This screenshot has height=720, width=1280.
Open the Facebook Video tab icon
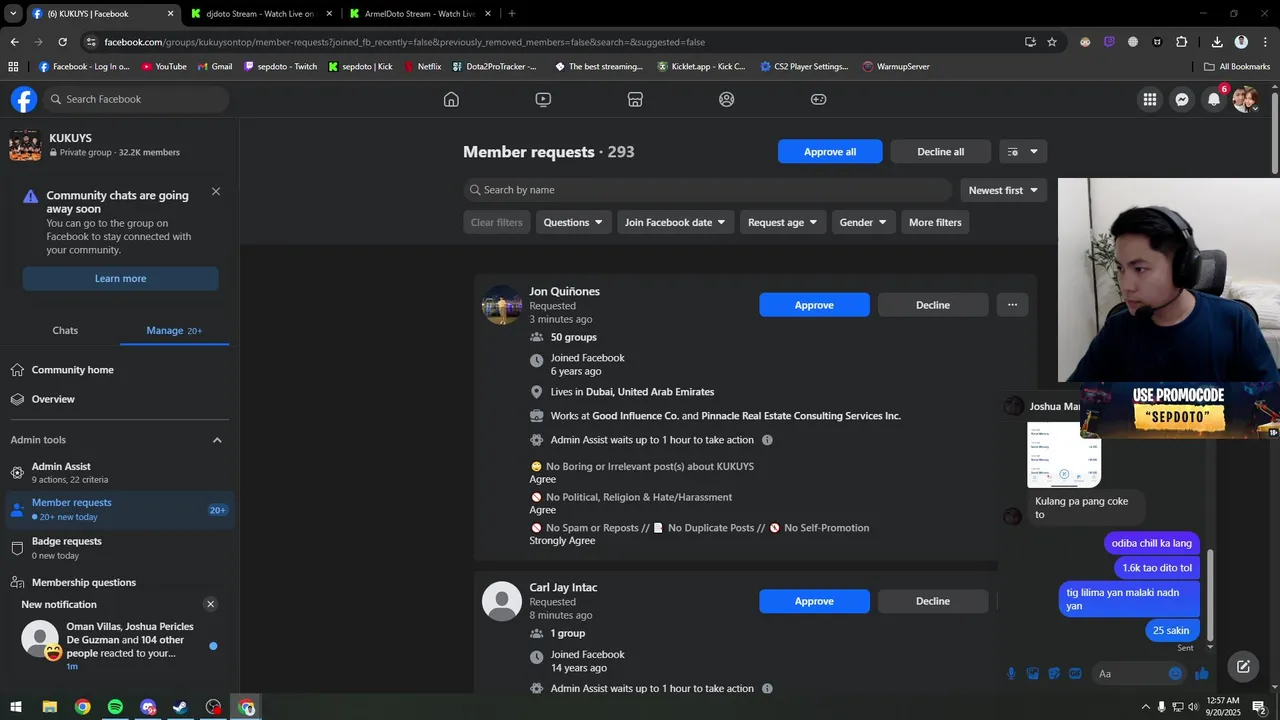pos(543,99)
